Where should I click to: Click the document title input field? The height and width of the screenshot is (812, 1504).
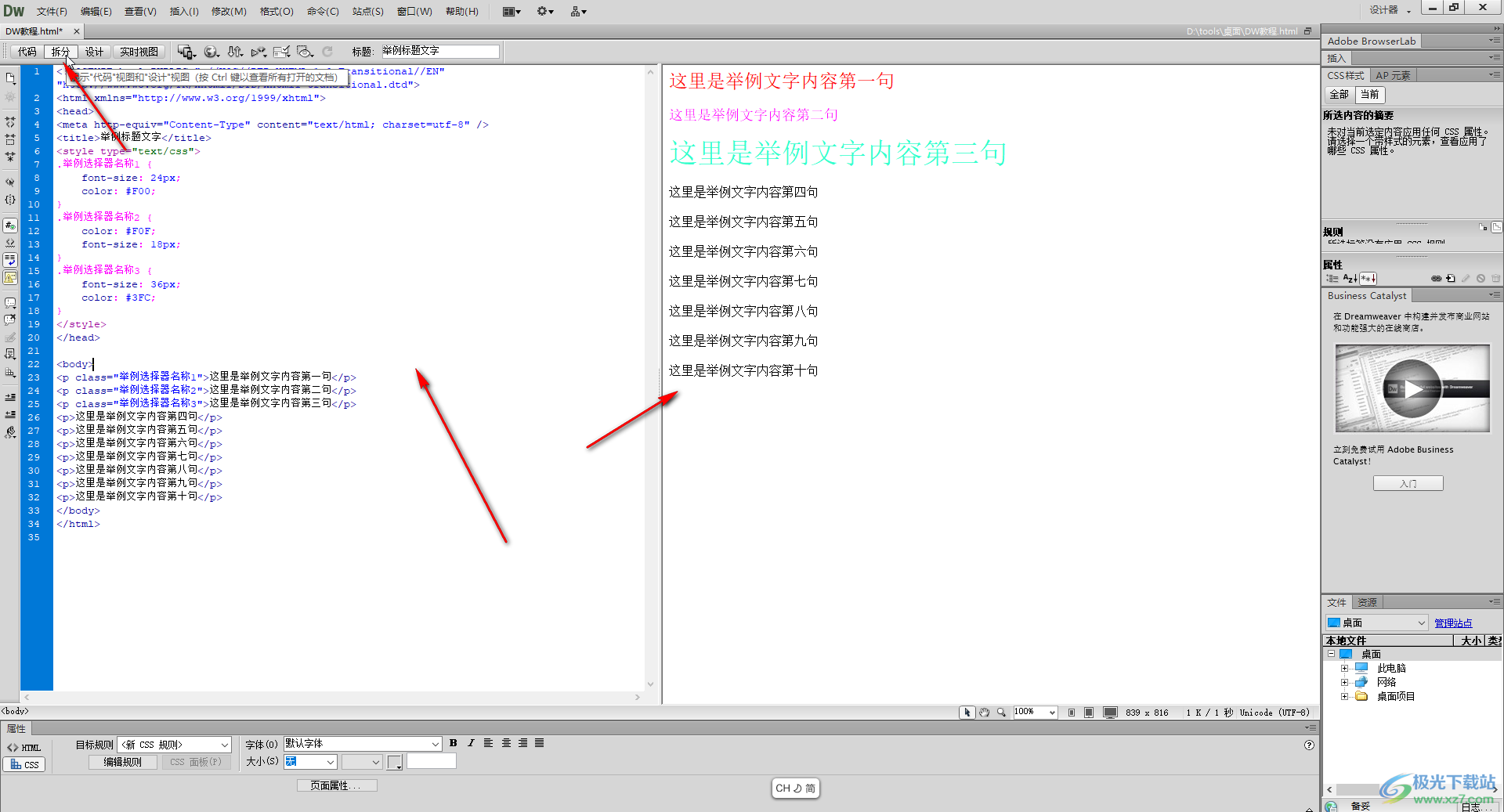tap(439, 52)
